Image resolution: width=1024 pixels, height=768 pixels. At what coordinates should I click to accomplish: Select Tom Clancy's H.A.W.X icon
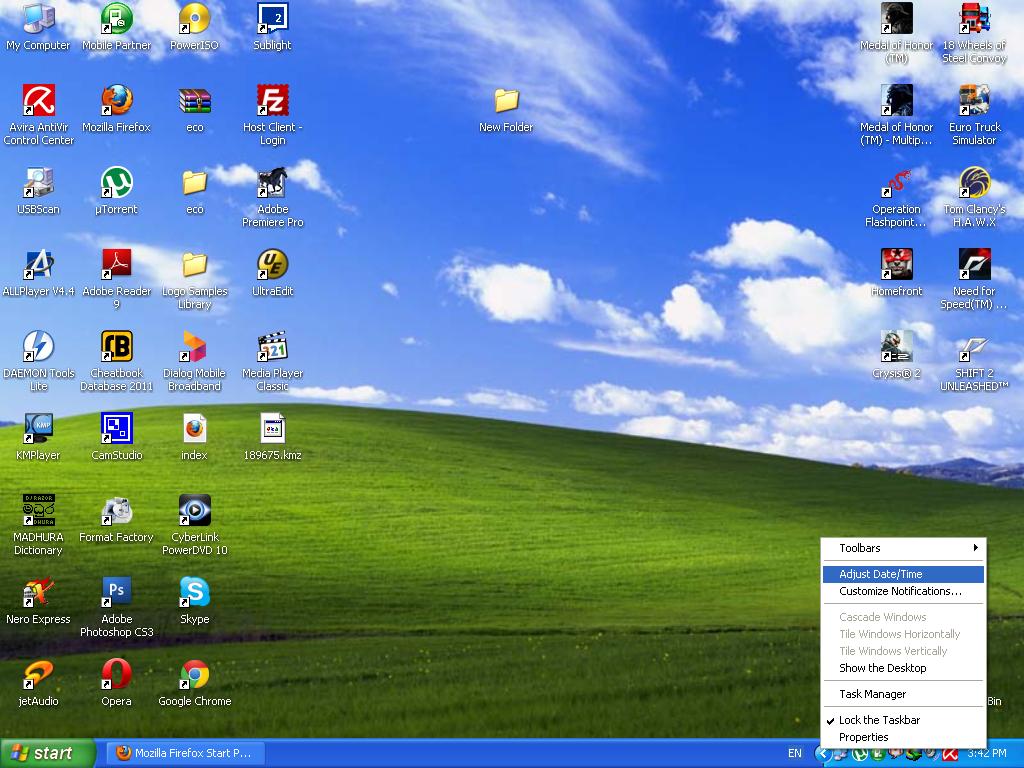pos(974,197)
